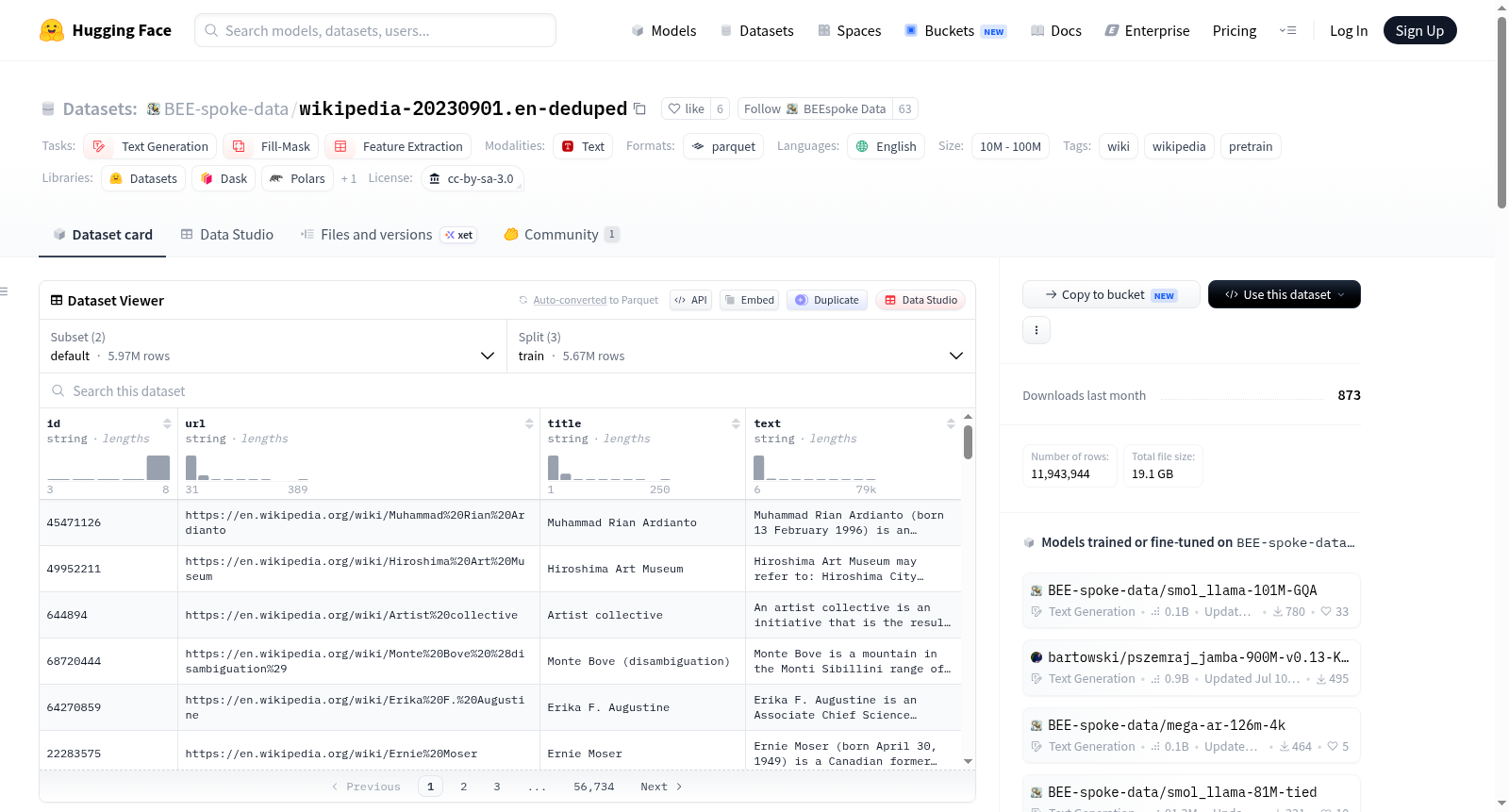Image resolution: width=1509 pixels, height=812 pixels.
Task: Sort the url column
Action: 529,423
